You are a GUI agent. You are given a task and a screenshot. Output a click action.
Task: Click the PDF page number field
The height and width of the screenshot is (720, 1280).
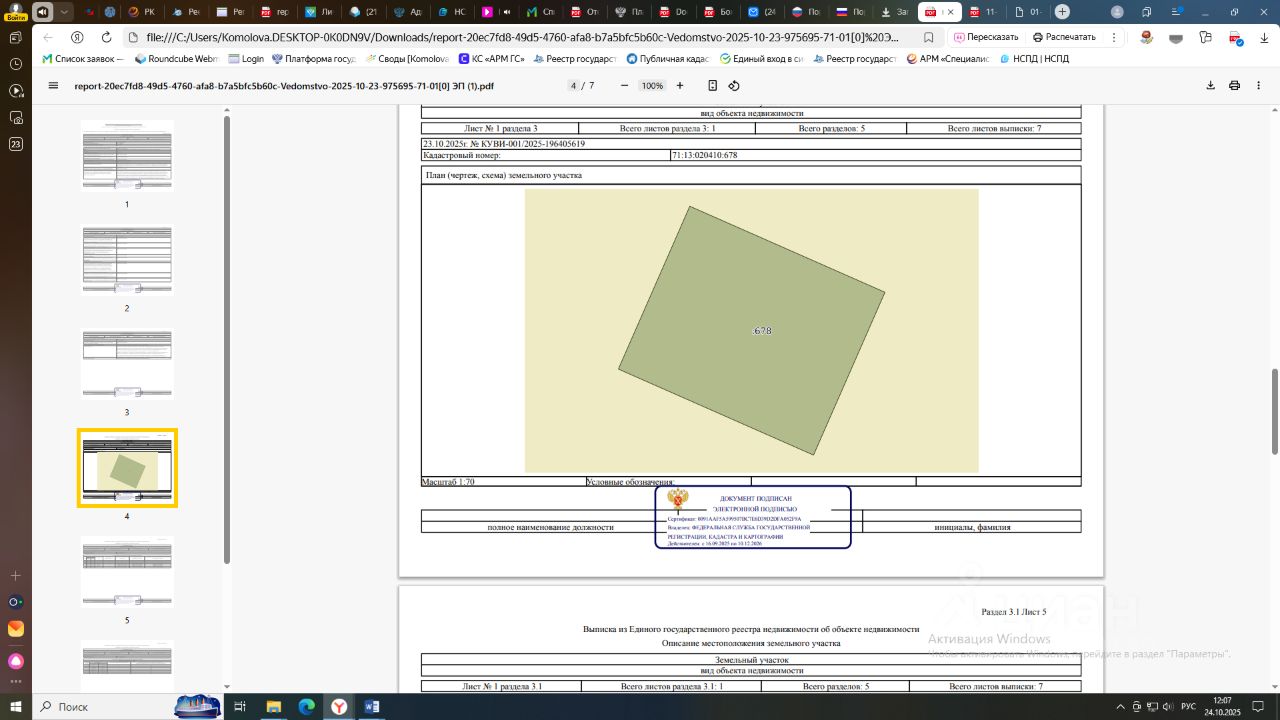coord(573,86)
